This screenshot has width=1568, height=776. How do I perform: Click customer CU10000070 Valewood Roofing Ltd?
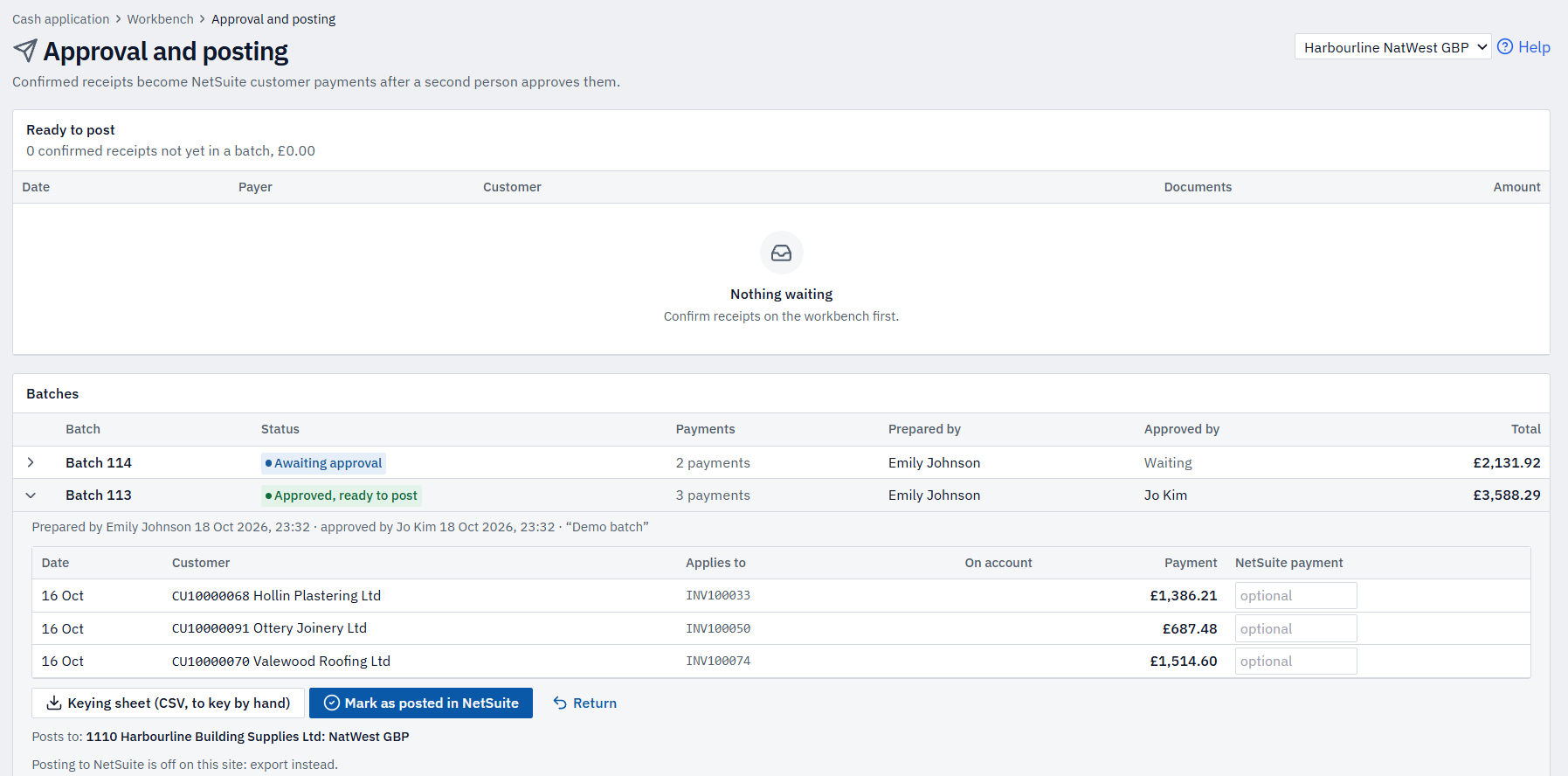pos(281,662)
